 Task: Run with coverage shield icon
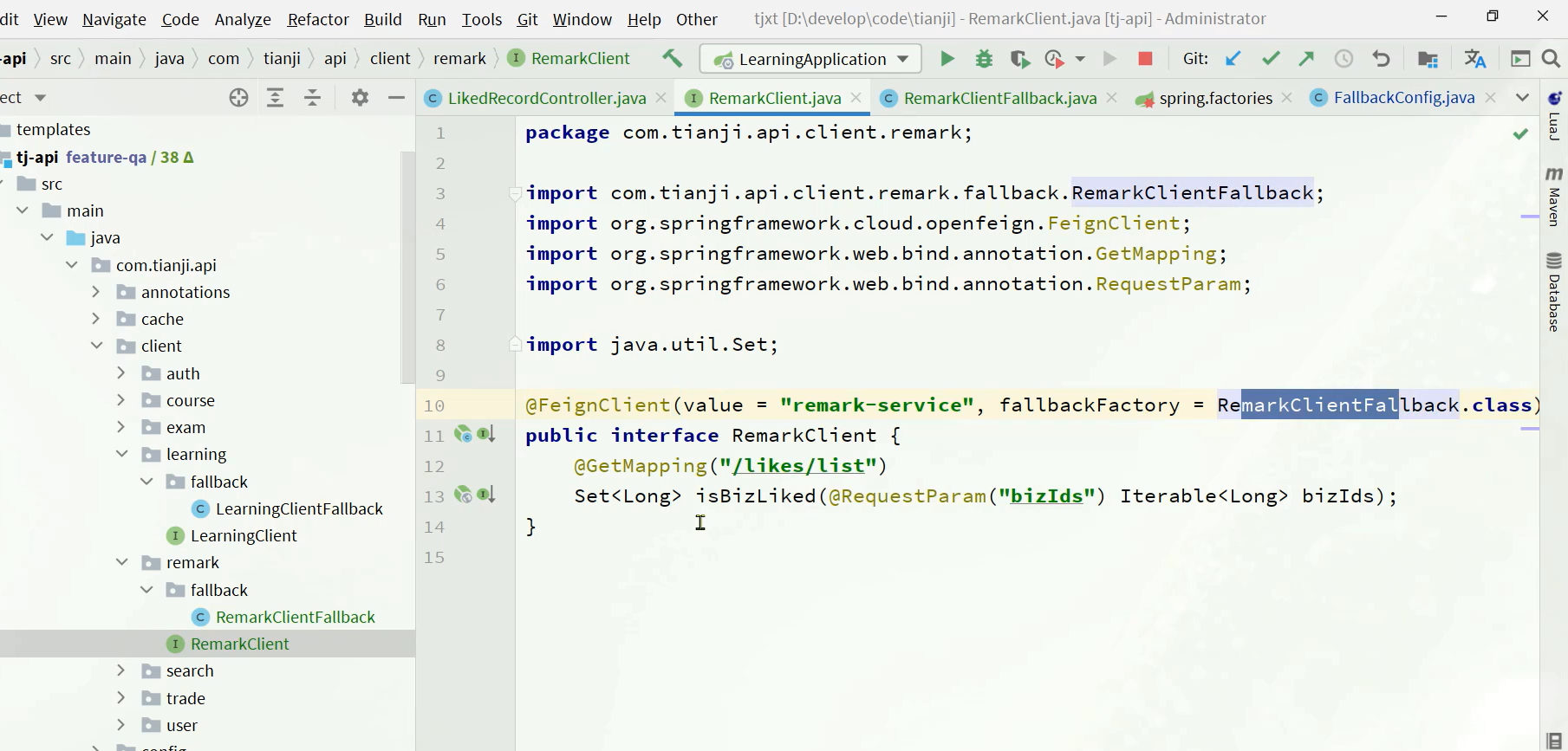[x=1019, y=59]
